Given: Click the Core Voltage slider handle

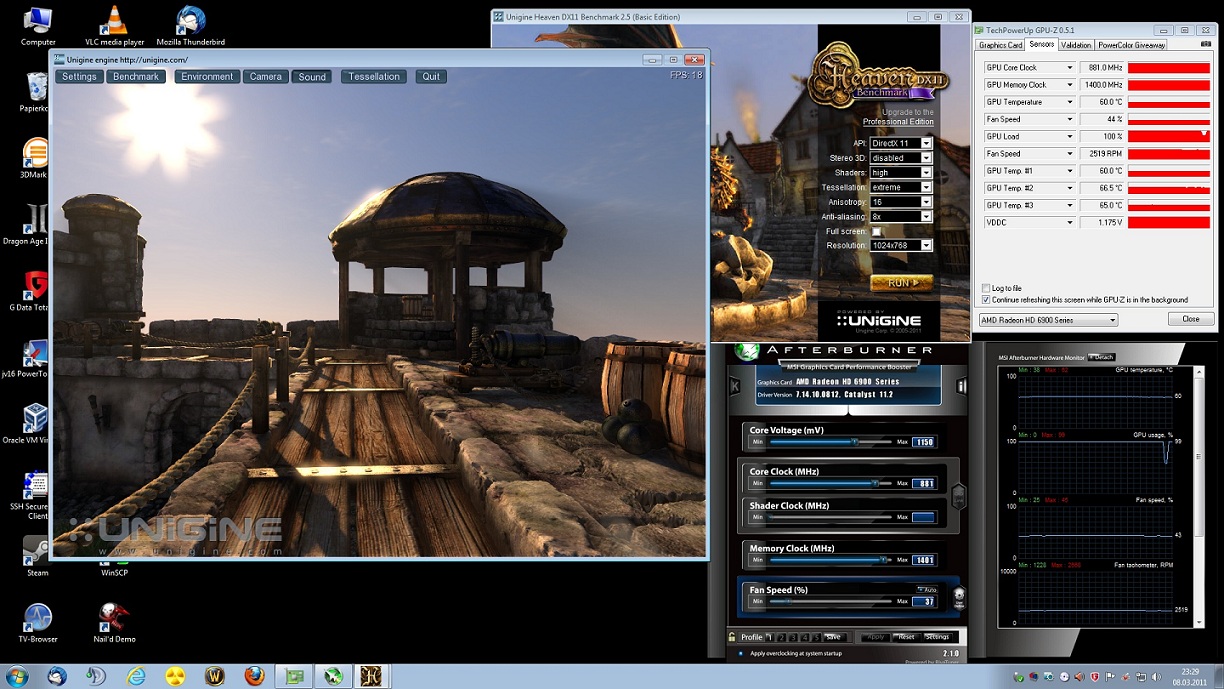Looking at the screenshot, I should point(854,441).
